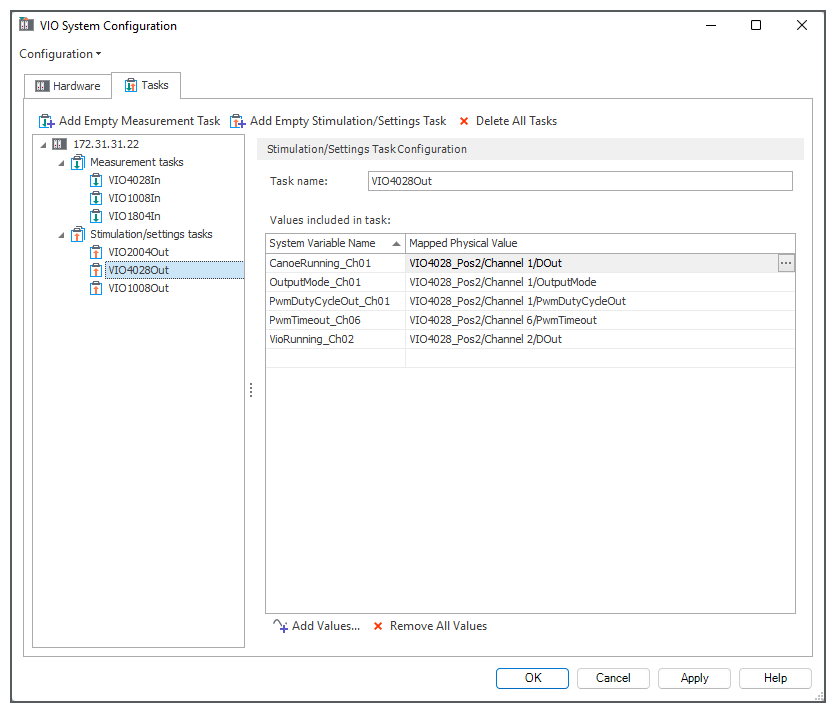Click the vertical splitter handle dots
This screenshot has width=836, height=713.
pos(251,390)
